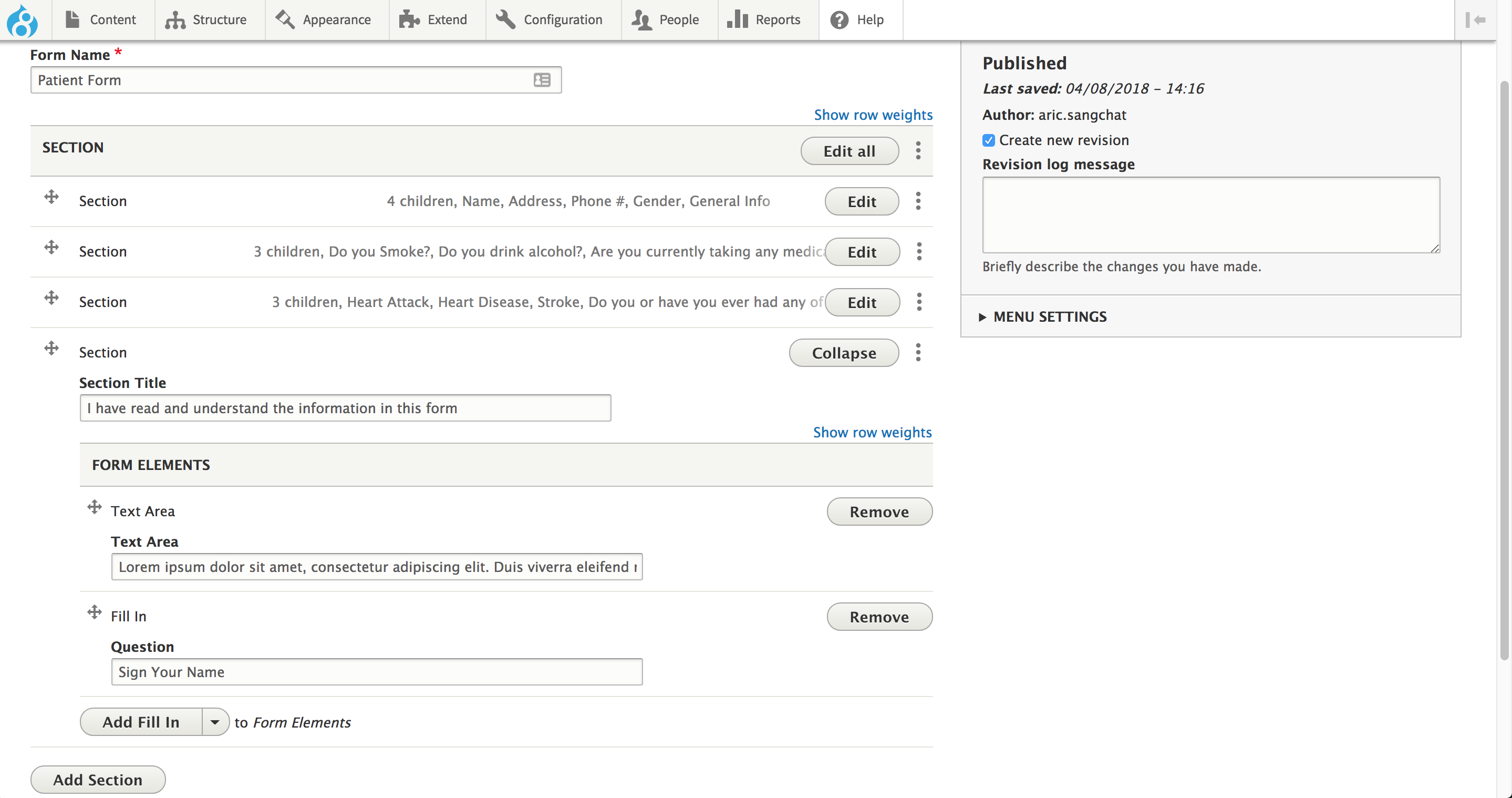Remove the Text Area form element
Image resolution: width=1512 pixels, height=798 pixels.
(879, 511)
